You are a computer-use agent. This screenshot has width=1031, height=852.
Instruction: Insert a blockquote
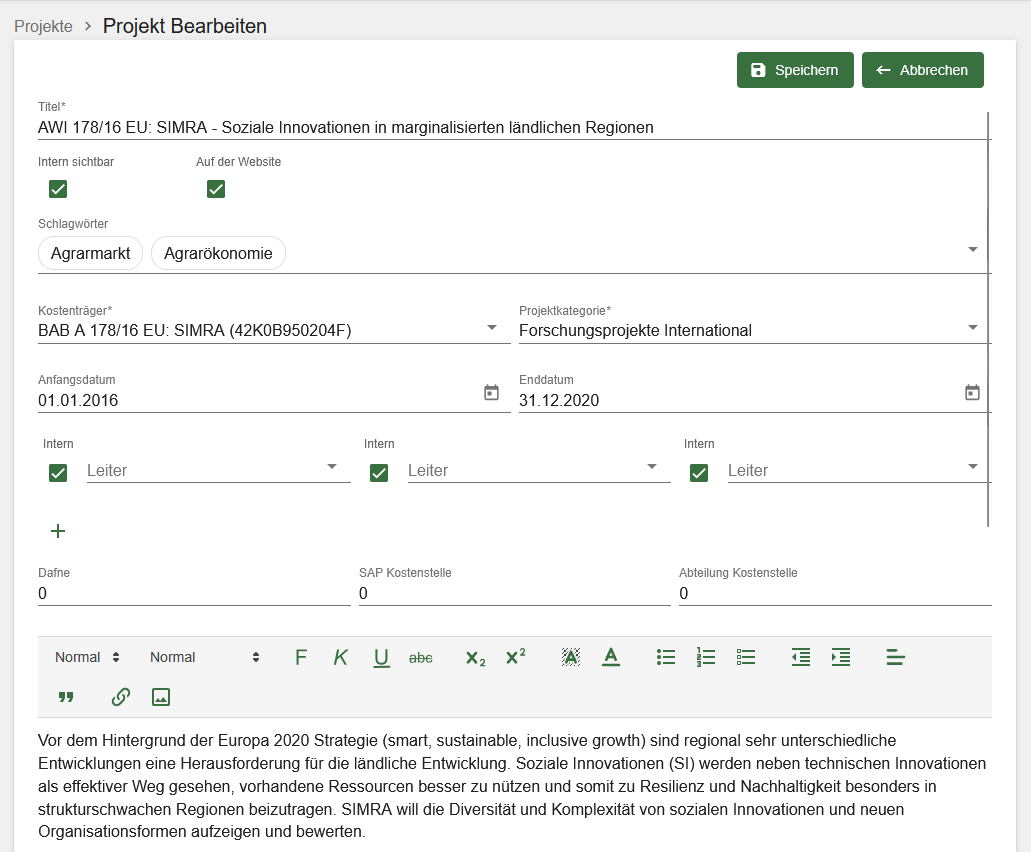point(66,697)
